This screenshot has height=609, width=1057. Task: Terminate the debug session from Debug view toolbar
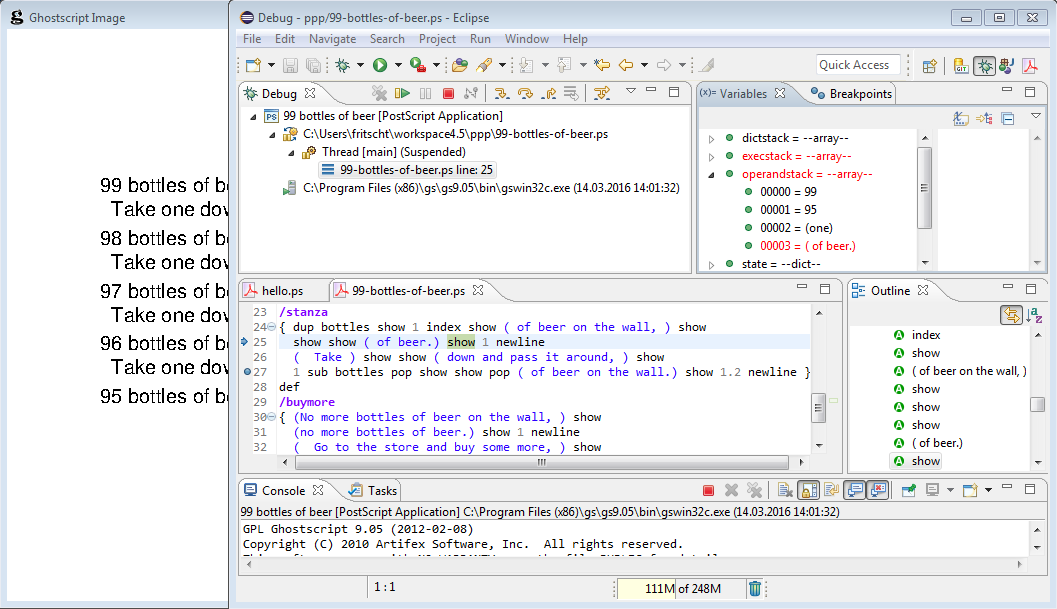click(448, 93)
